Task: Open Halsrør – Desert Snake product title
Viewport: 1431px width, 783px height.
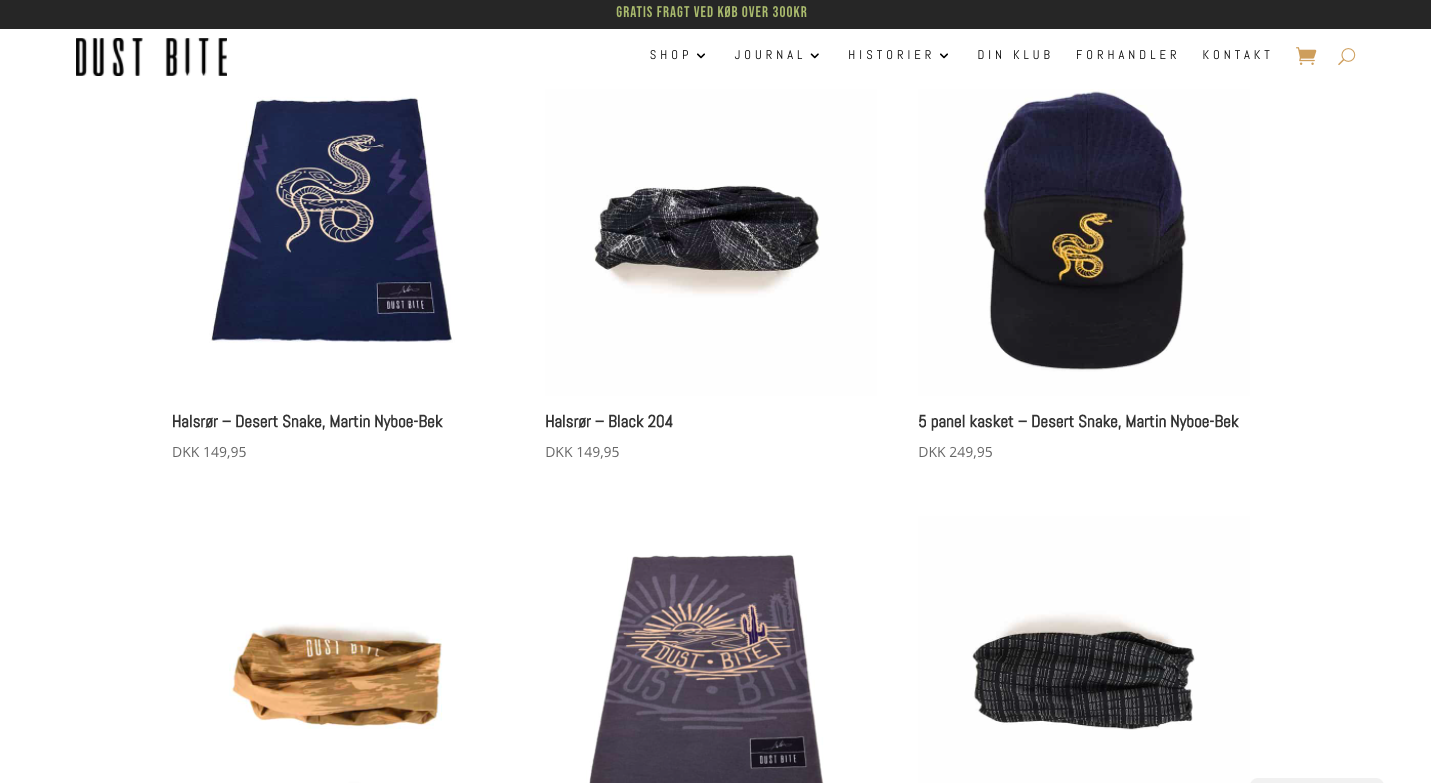Action: (x=307, y=421)
